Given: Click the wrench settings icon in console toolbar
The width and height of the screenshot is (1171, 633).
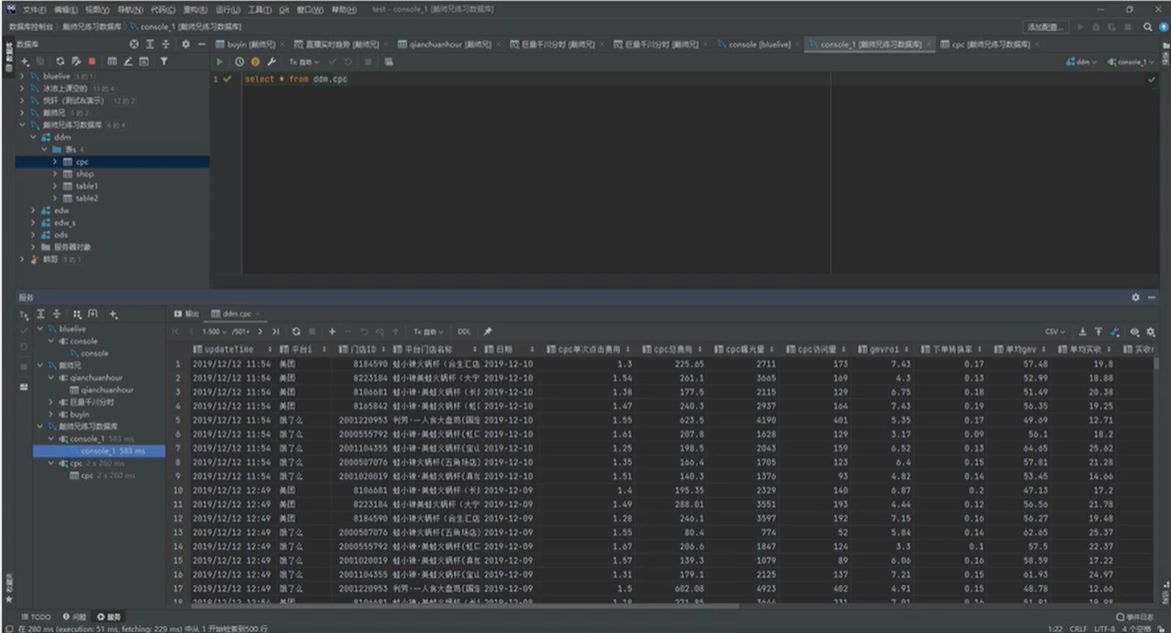Looking at the screenshot, I should (271, 62).
